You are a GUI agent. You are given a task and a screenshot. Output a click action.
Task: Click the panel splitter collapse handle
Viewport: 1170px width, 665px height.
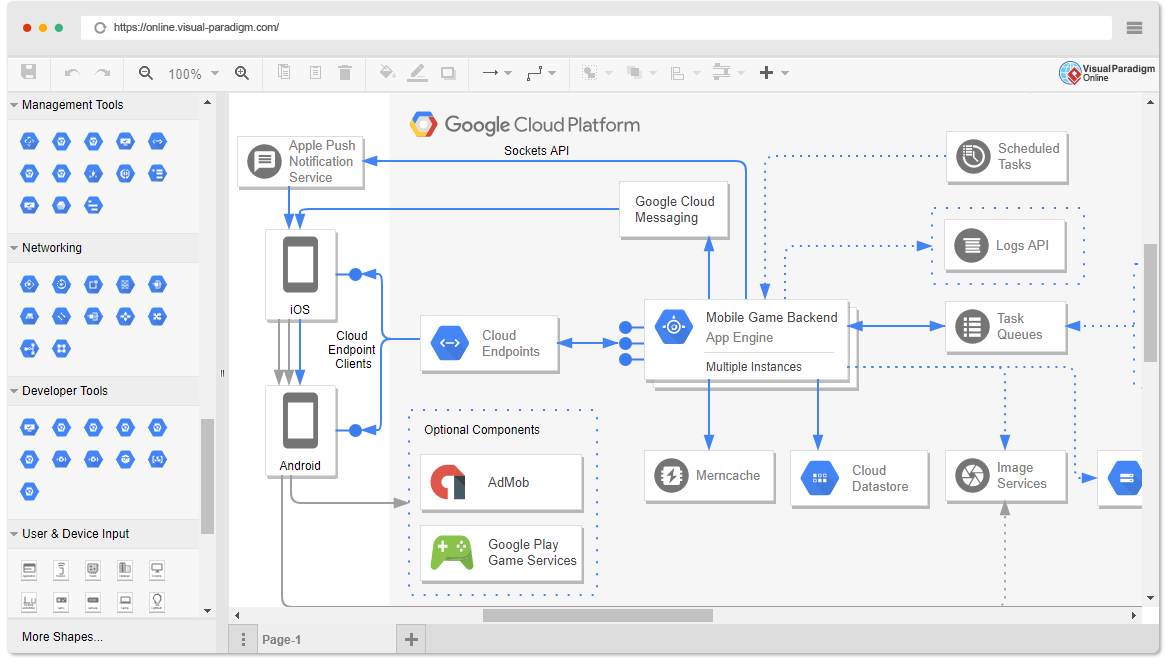(x=222, y=373)
